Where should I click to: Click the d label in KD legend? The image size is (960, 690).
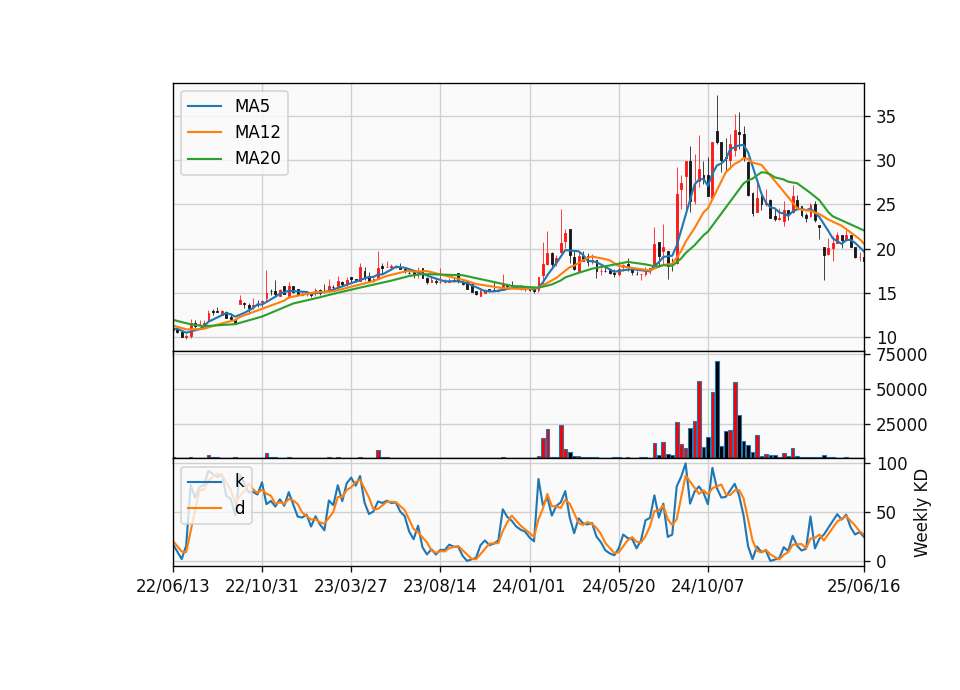(239, 508)
